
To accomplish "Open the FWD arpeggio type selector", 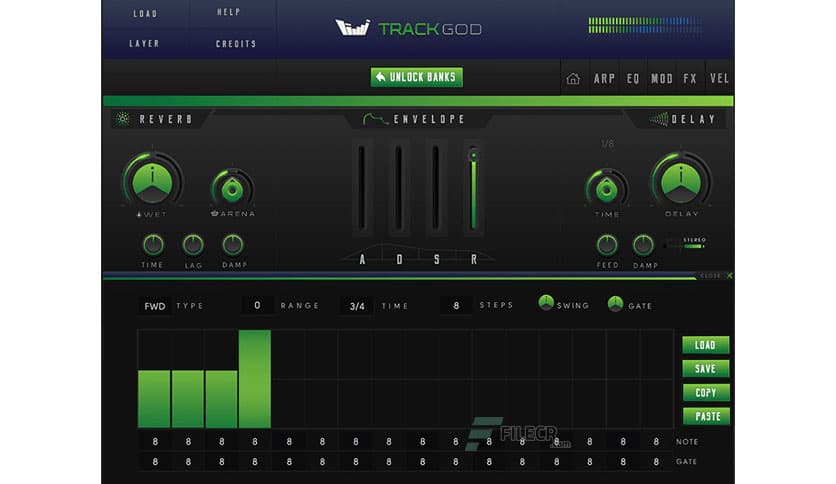I will (x=155, y=305).
